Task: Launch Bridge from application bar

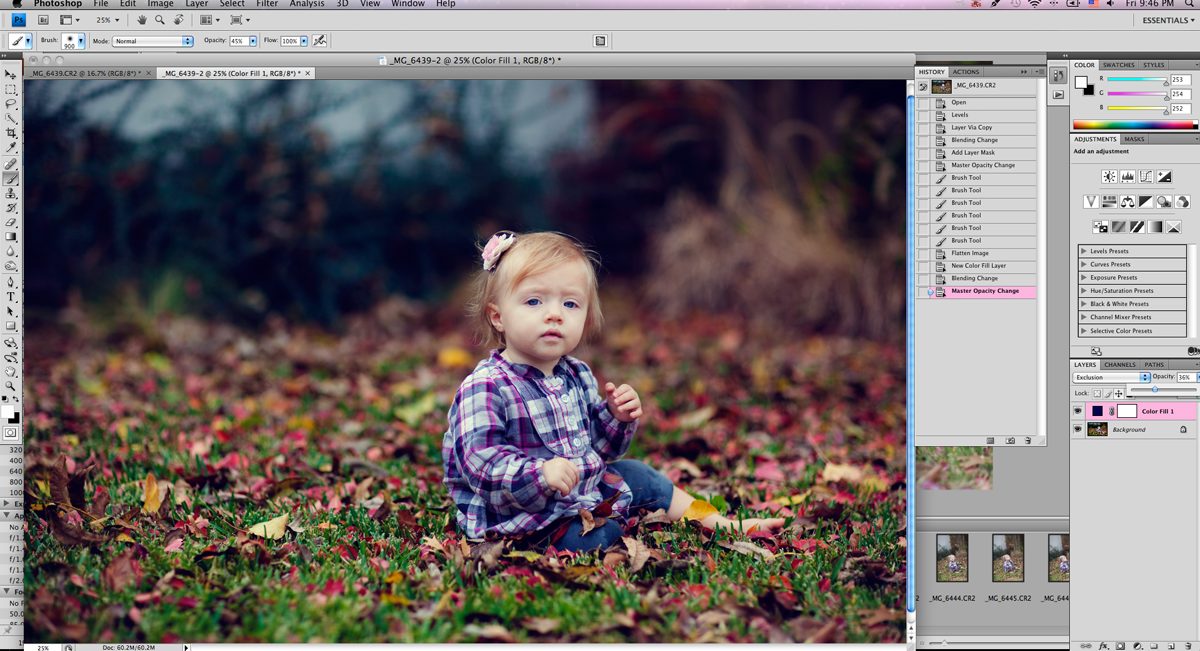Action: (42, 20)
